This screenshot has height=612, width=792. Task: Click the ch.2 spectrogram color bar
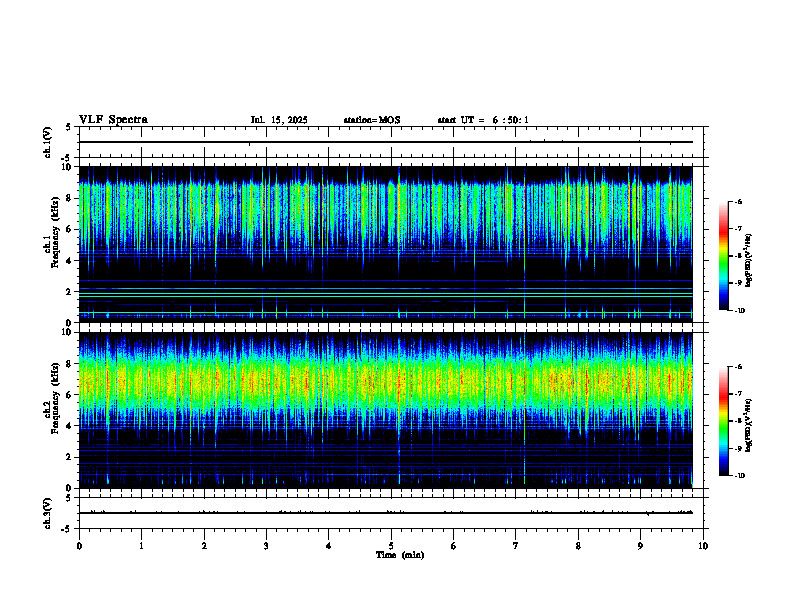pyautogui.click(x=723, y=421)
